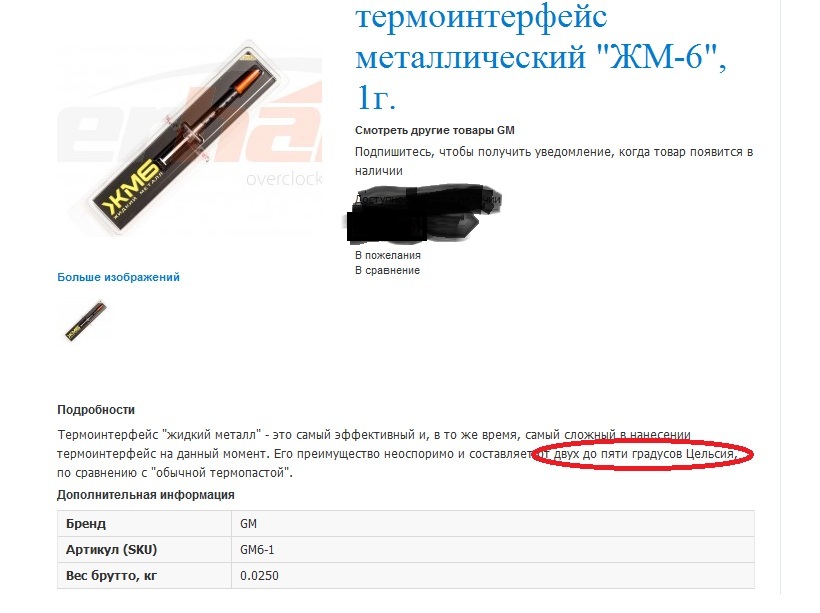Select the small product thumbnail image
Image resolution: width=820 pixels, height=613 pixels.
pos(86,320)
